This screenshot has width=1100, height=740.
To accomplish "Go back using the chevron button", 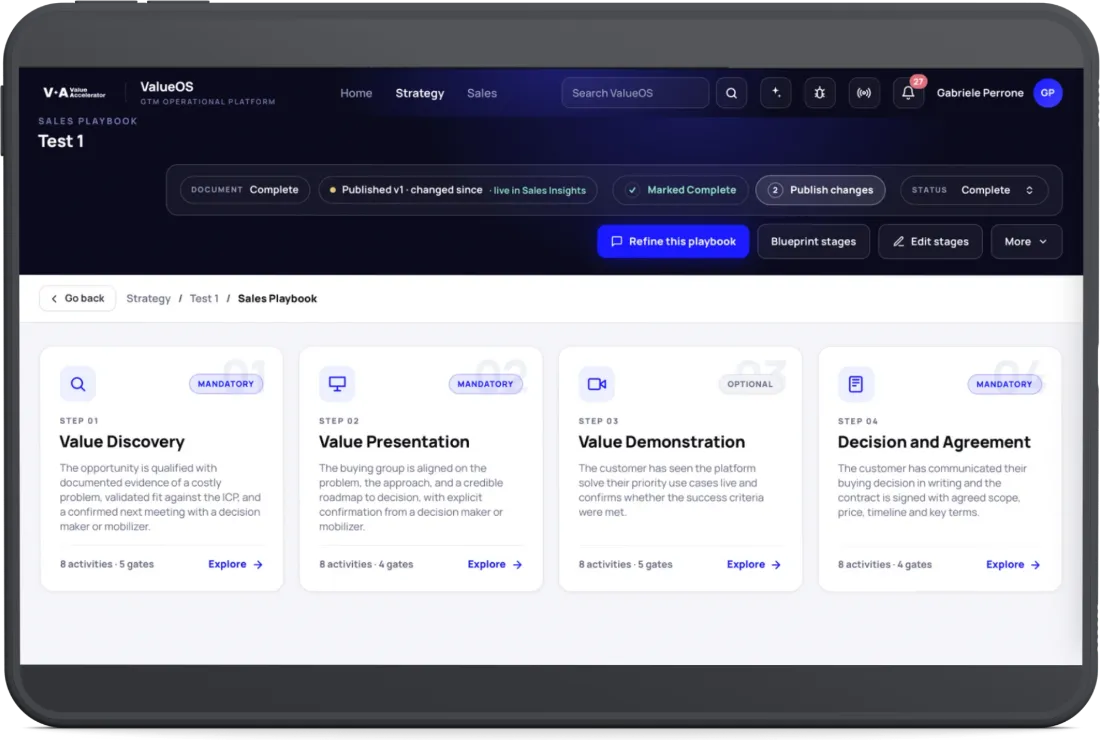I will [77, 298].
